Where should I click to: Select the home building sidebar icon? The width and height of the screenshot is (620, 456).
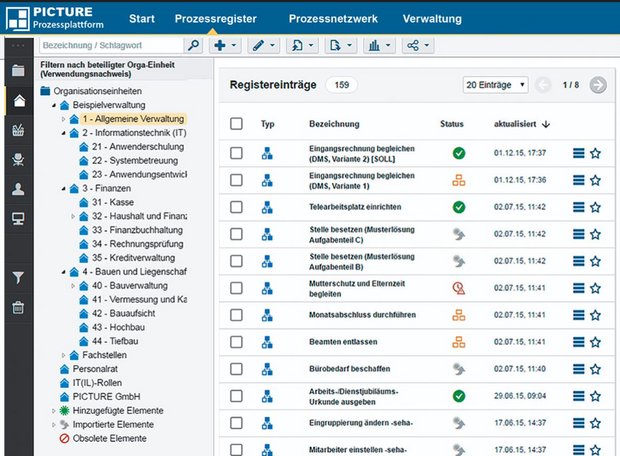(x=19, y=100)
